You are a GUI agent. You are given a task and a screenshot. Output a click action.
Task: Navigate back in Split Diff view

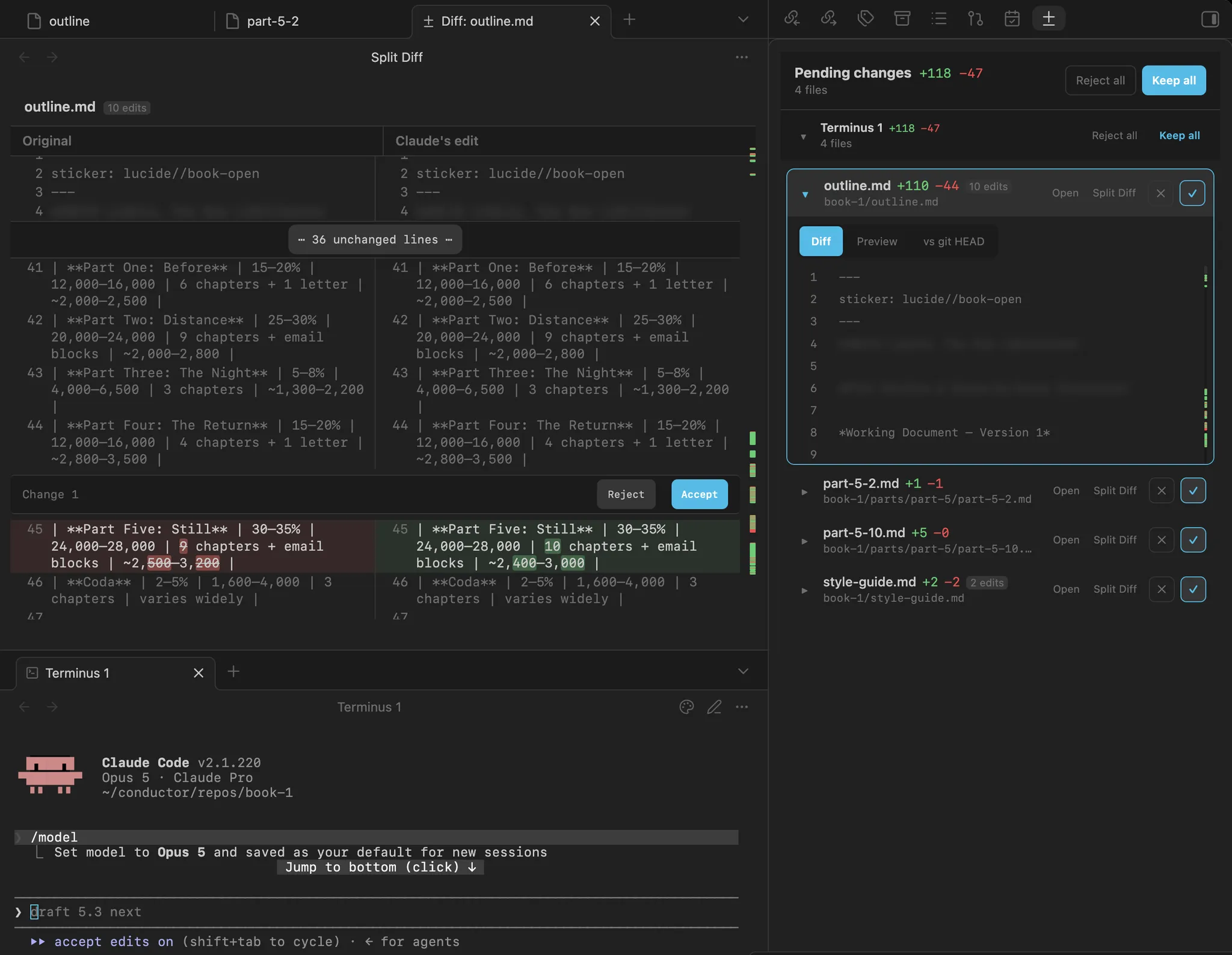(x=25, y=57)
